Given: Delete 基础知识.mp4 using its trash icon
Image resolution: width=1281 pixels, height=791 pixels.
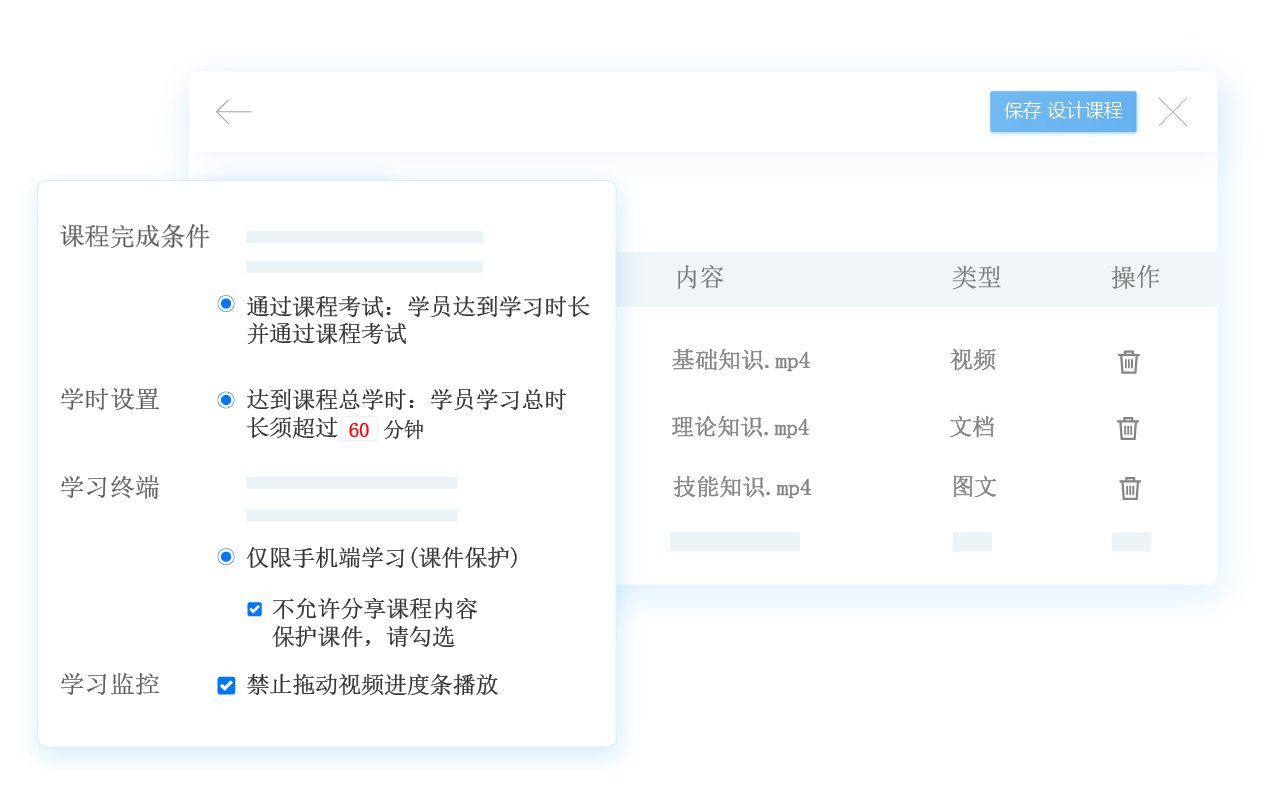Looking at the screenshot, I should coord(1128,362).
